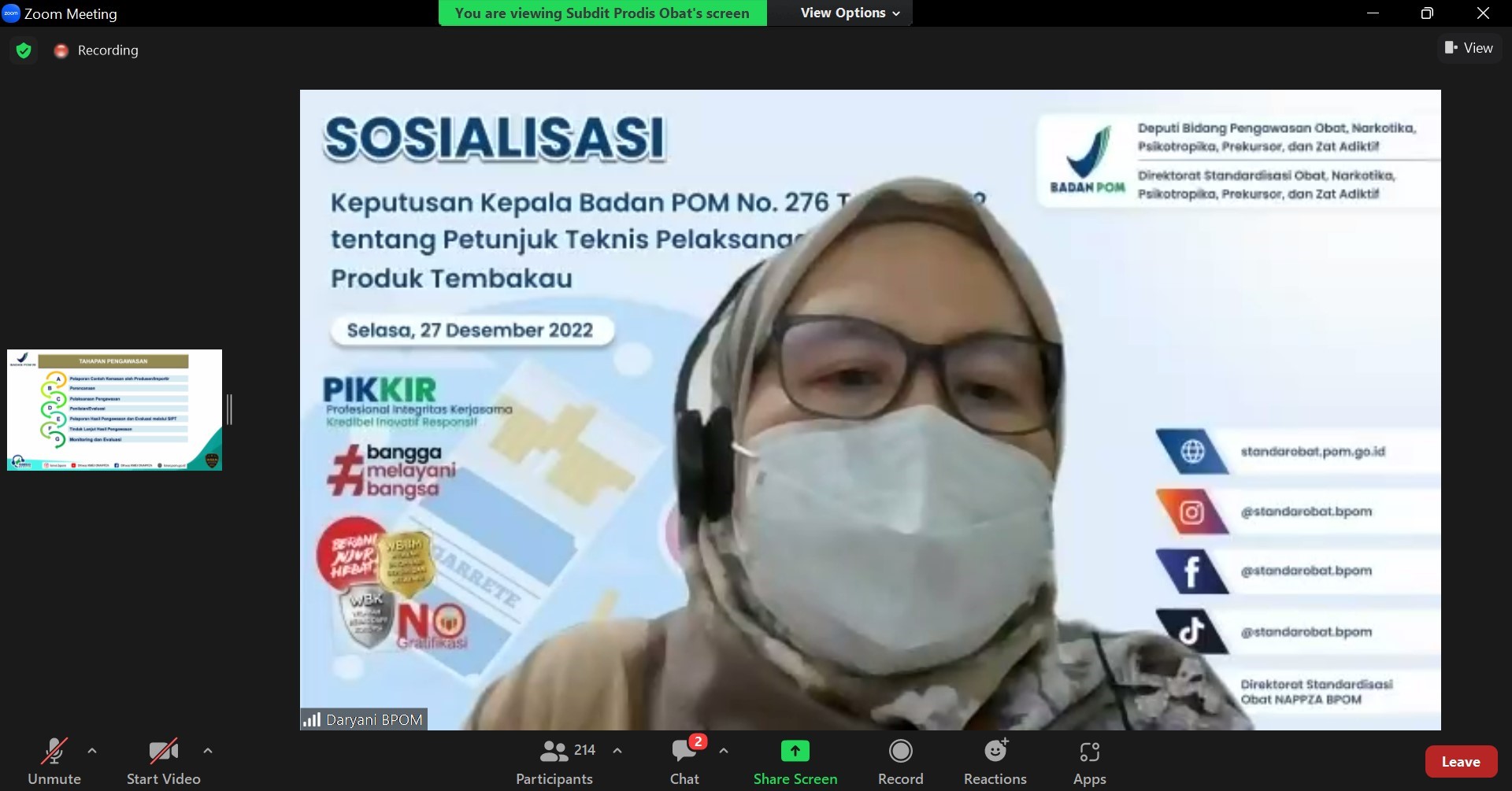Start Video from the toolbar

click(163, 761)
